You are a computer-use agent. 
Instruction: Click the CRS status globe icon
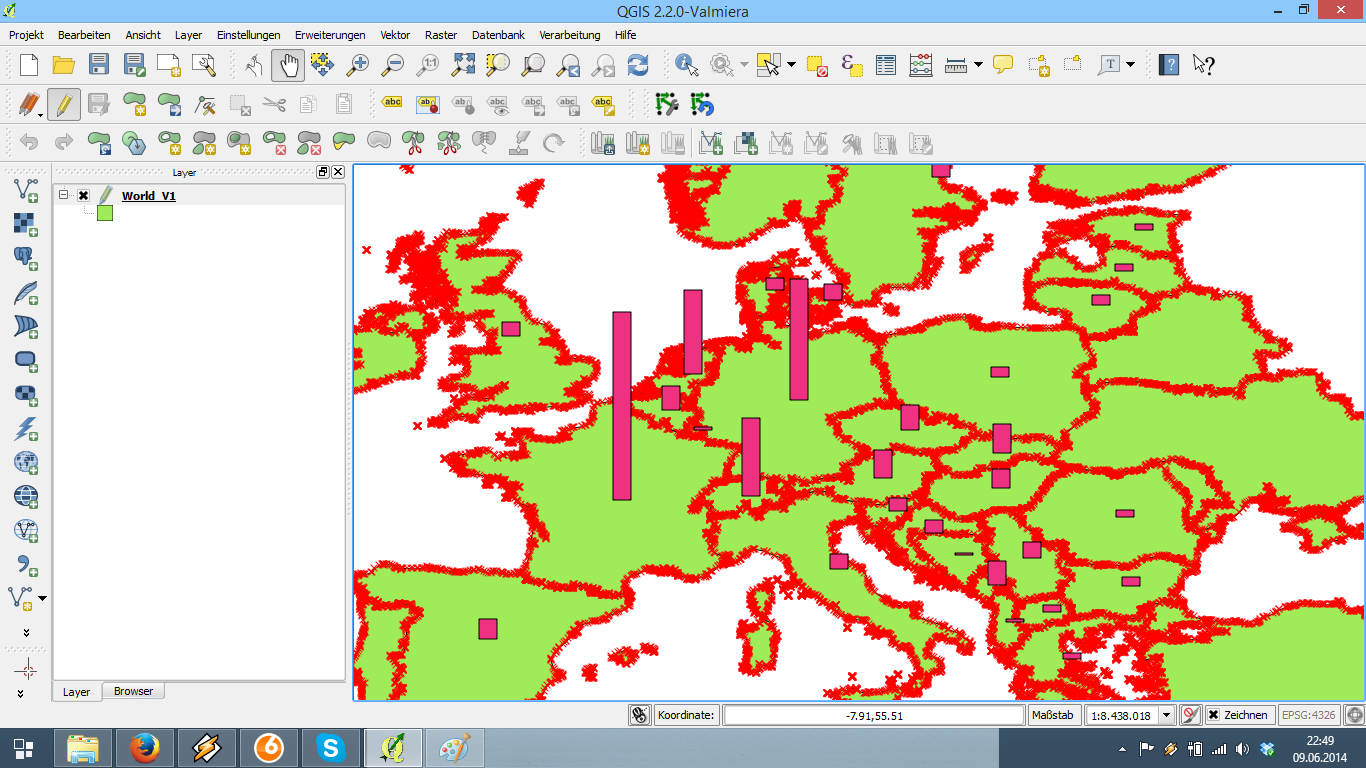pos(1354,715)
